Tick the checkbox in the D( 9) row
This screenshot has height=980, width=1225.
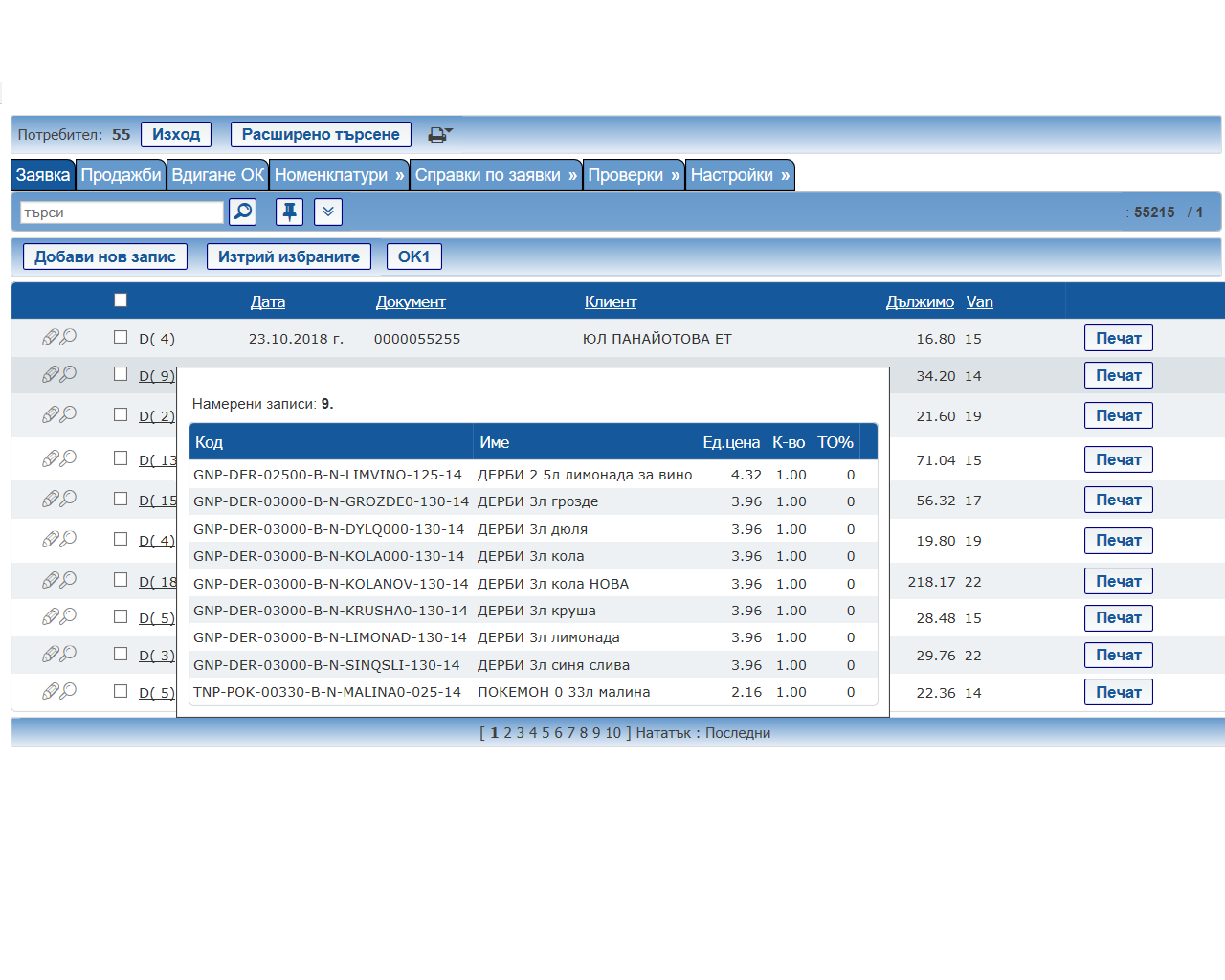(x=121, y=374)
